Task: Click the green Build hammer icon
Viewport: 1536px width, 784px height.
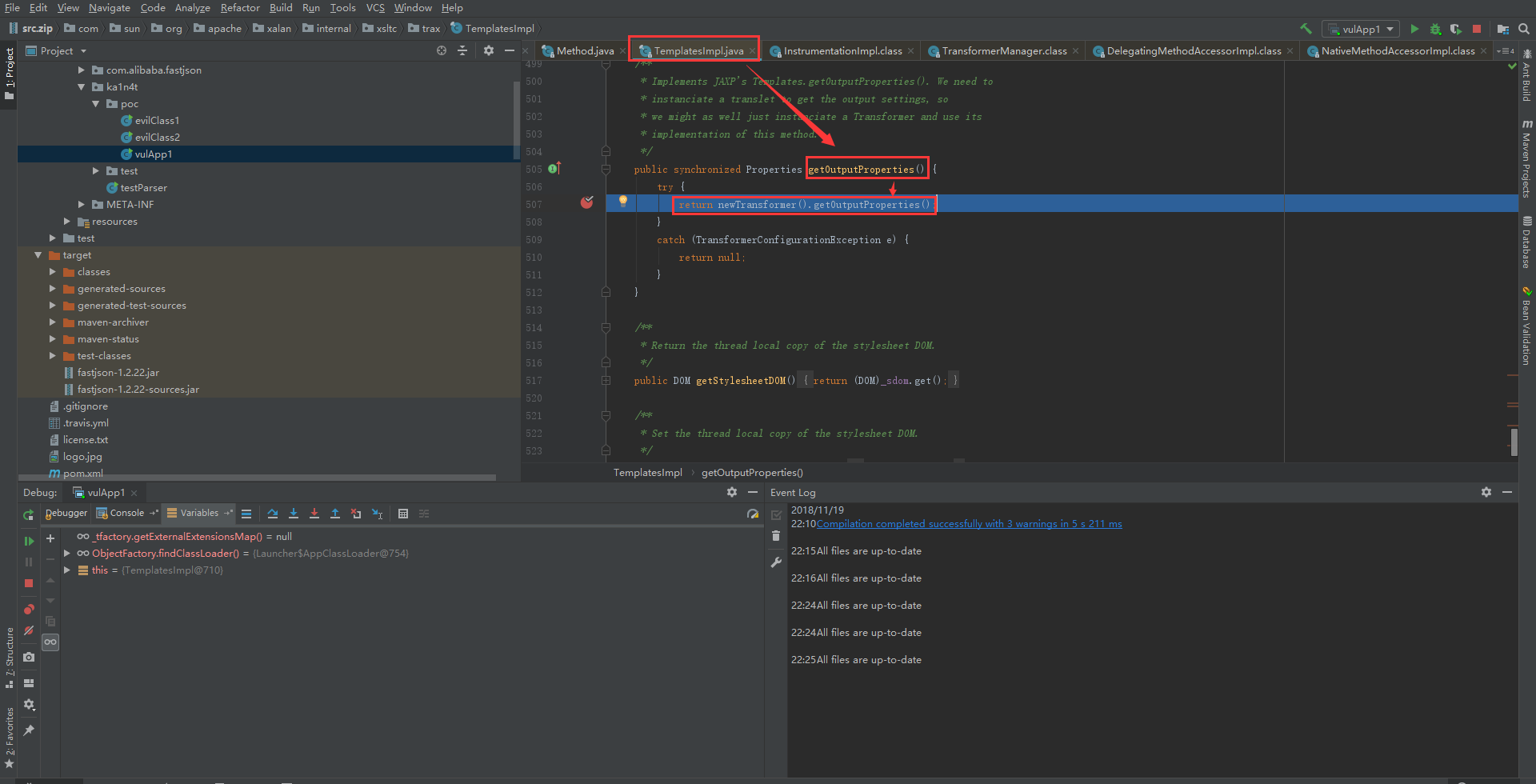Action: tap(1306, 29)
